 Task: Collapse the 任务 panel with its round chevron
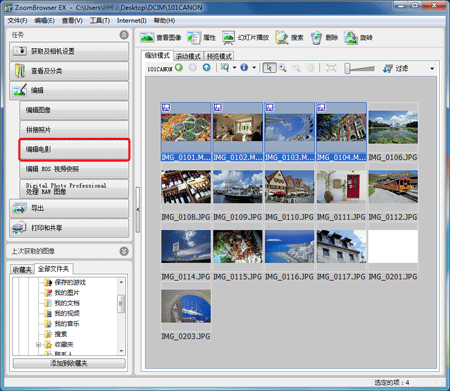pos(124,35)
